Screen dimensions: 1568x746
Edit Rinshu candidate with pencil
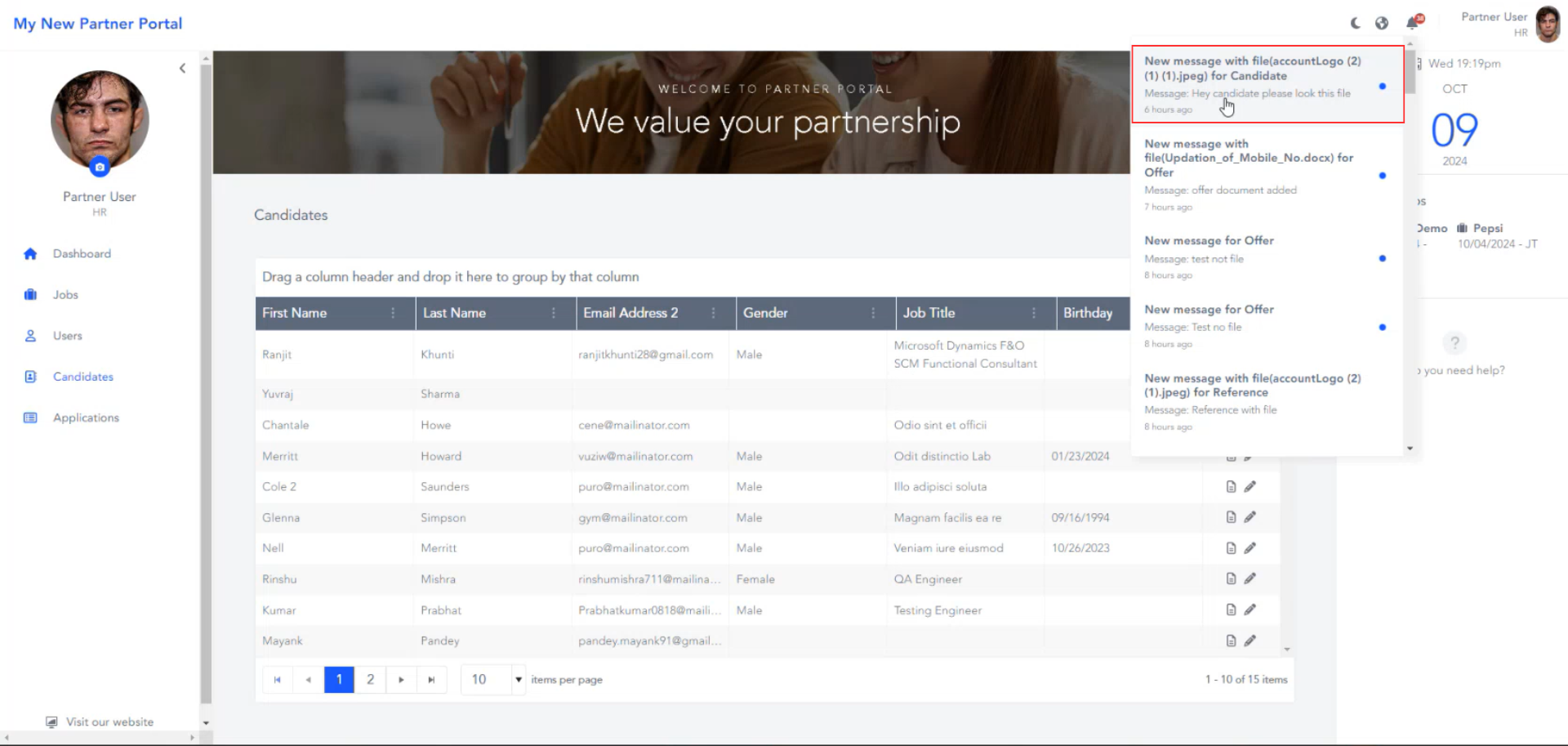1249,578
